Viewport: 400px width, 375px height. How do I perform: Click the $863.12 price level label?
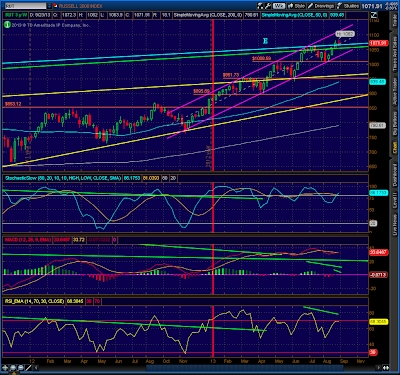pos(13,104)
